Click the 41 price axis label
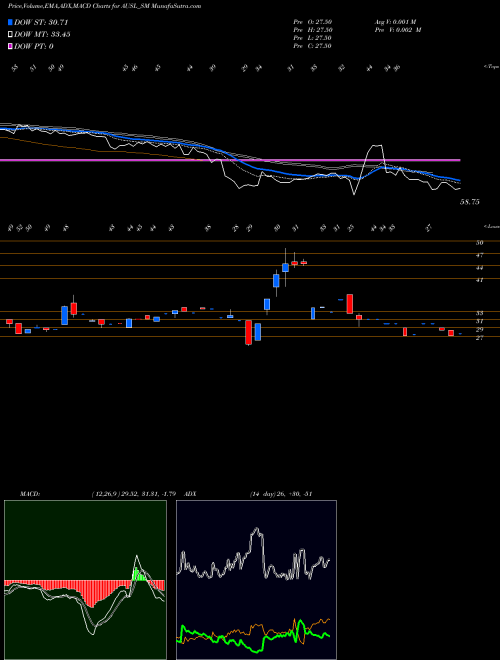The image size is (500, 660). [x=480, y=279]
